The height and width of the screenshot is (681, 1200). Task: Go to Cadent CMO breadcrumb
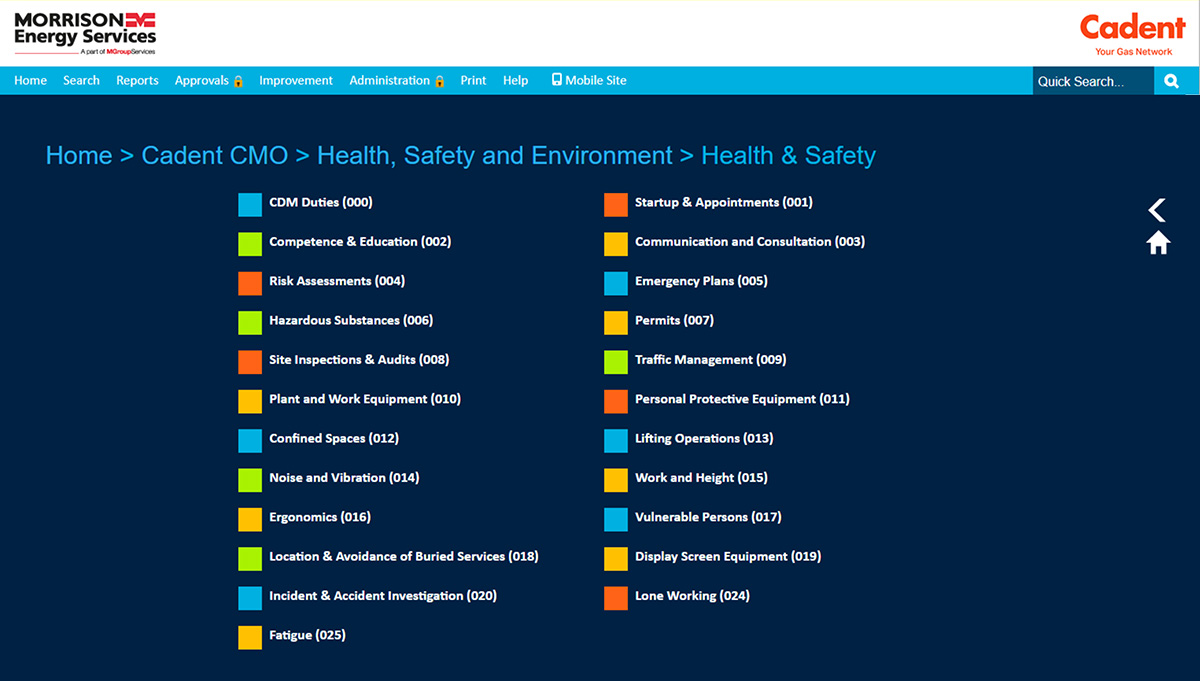(214, 156)
